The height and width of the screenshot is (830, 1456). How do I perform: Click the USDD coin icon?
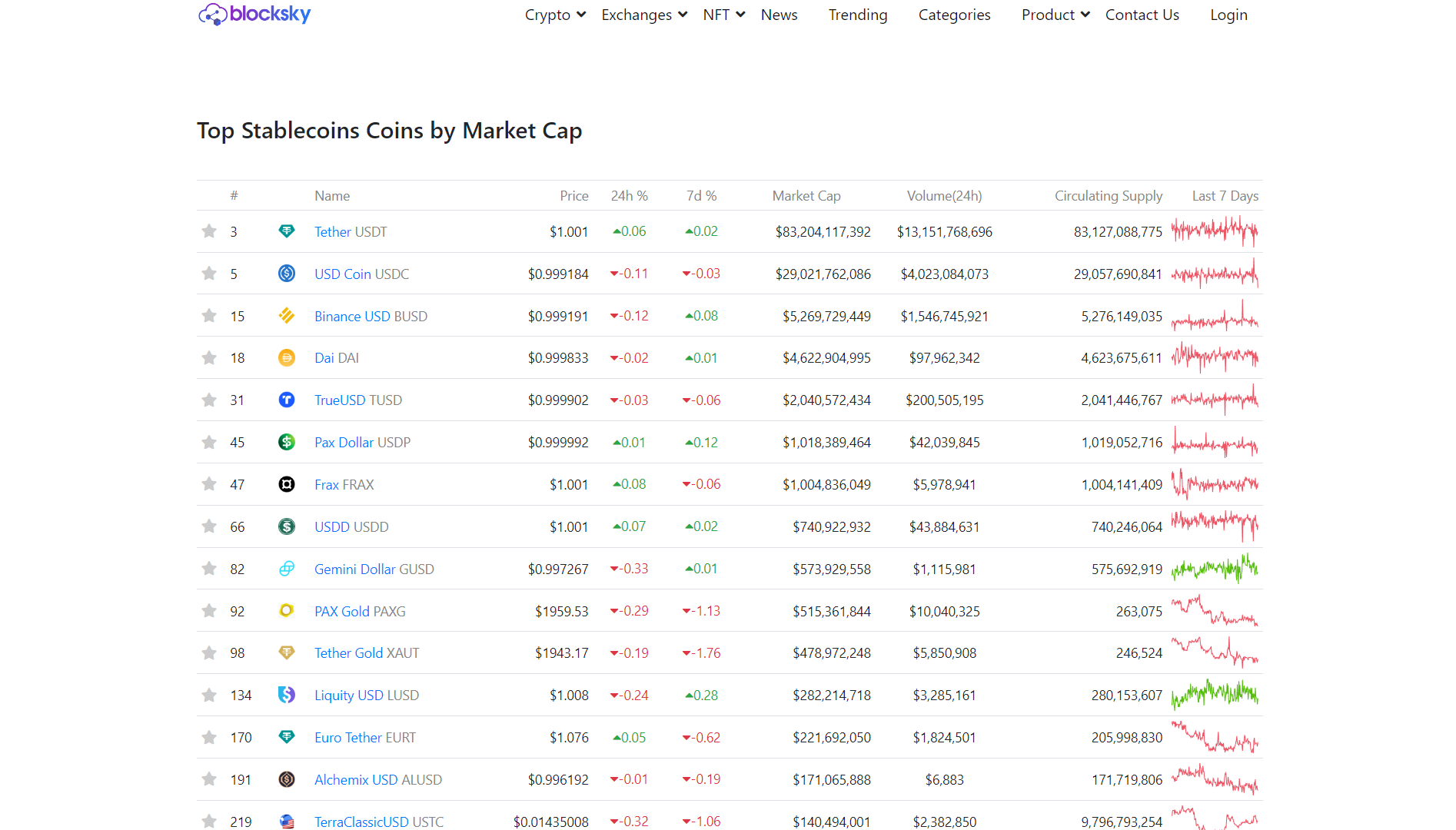pos(287,526)
